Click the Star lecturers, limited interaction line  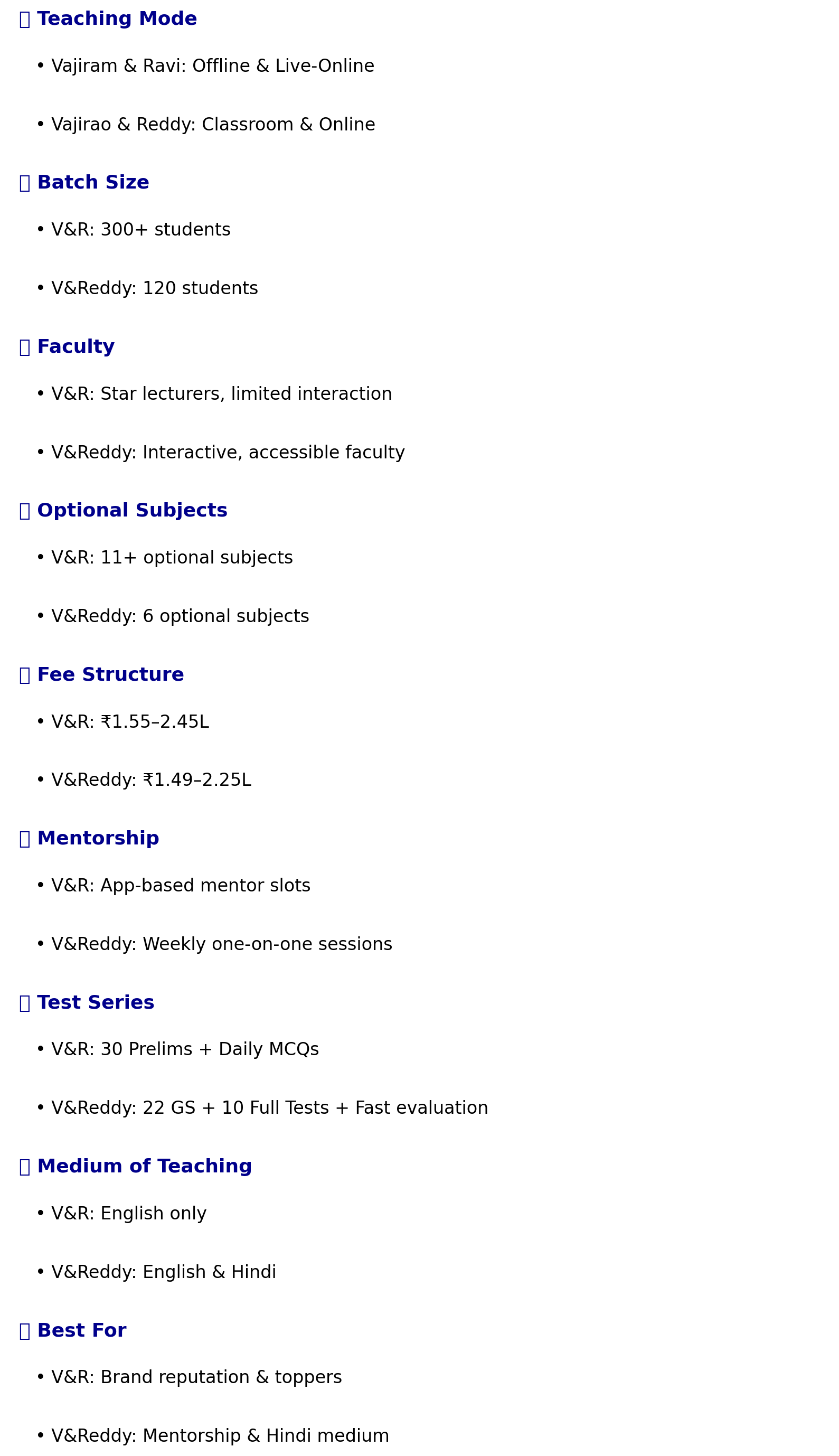pos(214,394)
